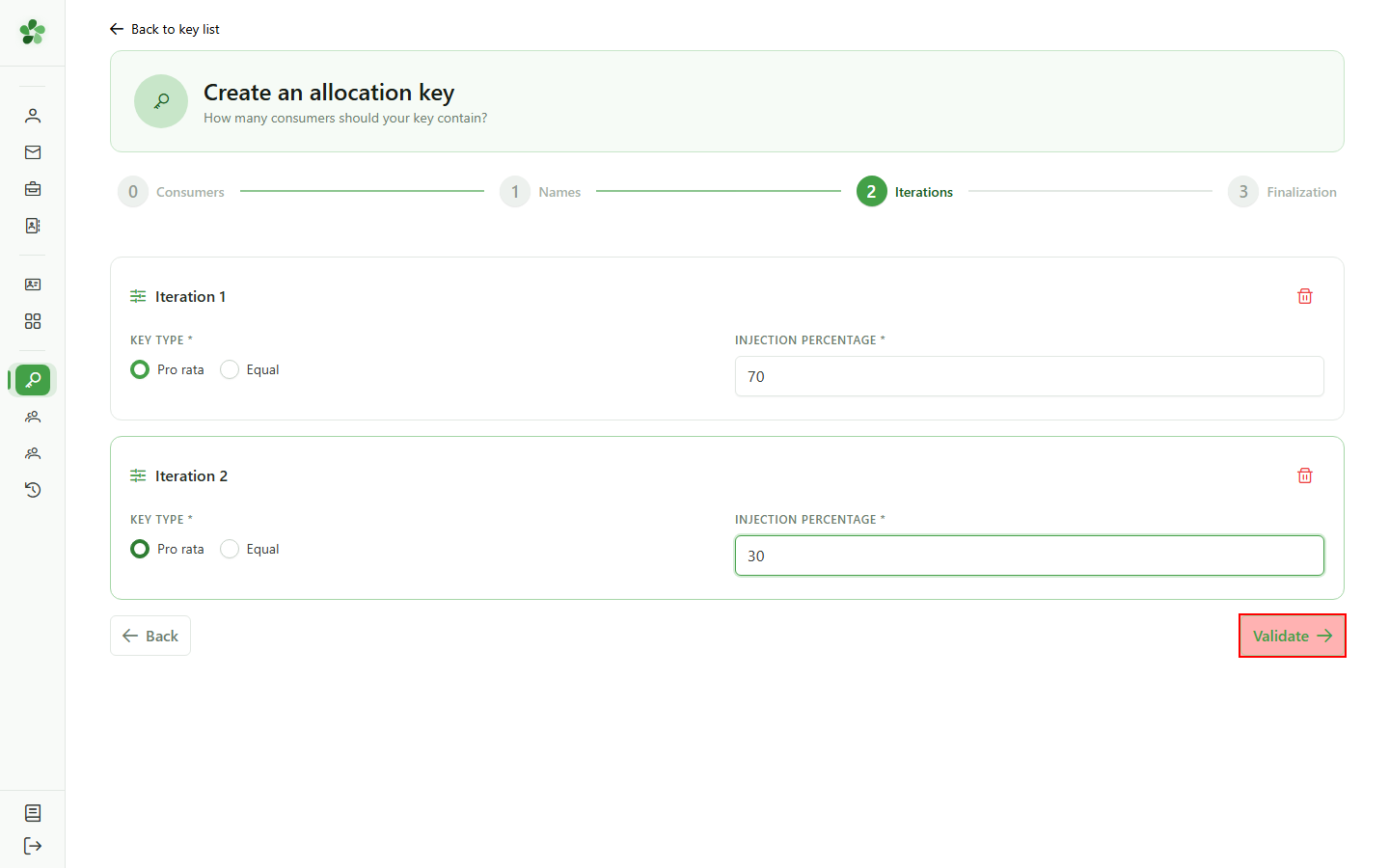Click the sliders icon beside Iteration 2

(x=138, y=475)
